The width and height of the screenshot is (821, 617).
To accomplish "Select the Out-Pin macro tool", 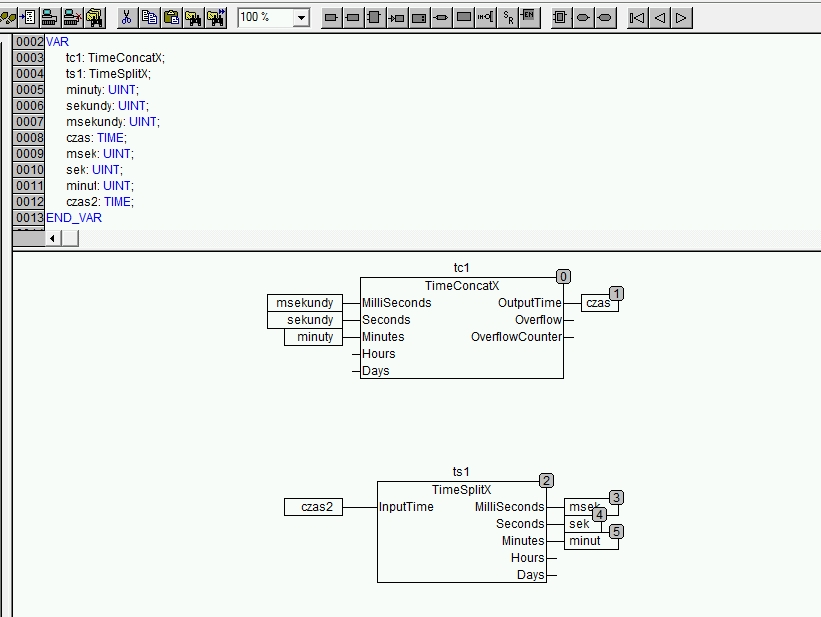I will [x=605, y=17].
